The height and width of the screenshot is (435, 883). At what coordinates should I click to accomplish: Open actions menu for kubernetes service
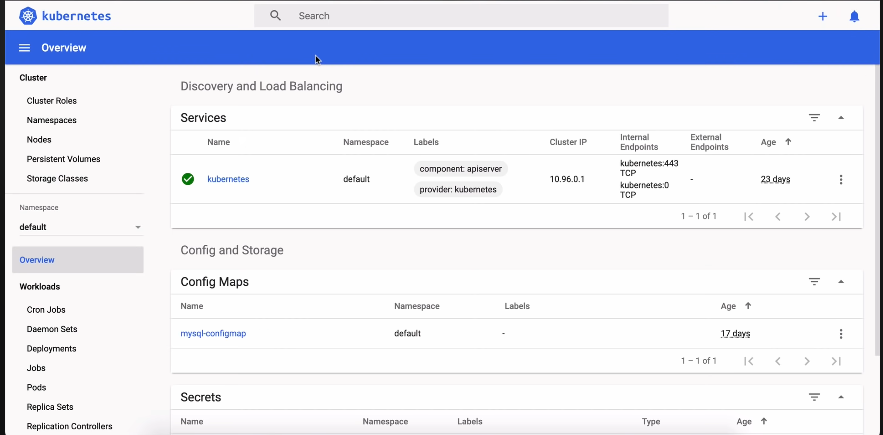tap(841, 180)
